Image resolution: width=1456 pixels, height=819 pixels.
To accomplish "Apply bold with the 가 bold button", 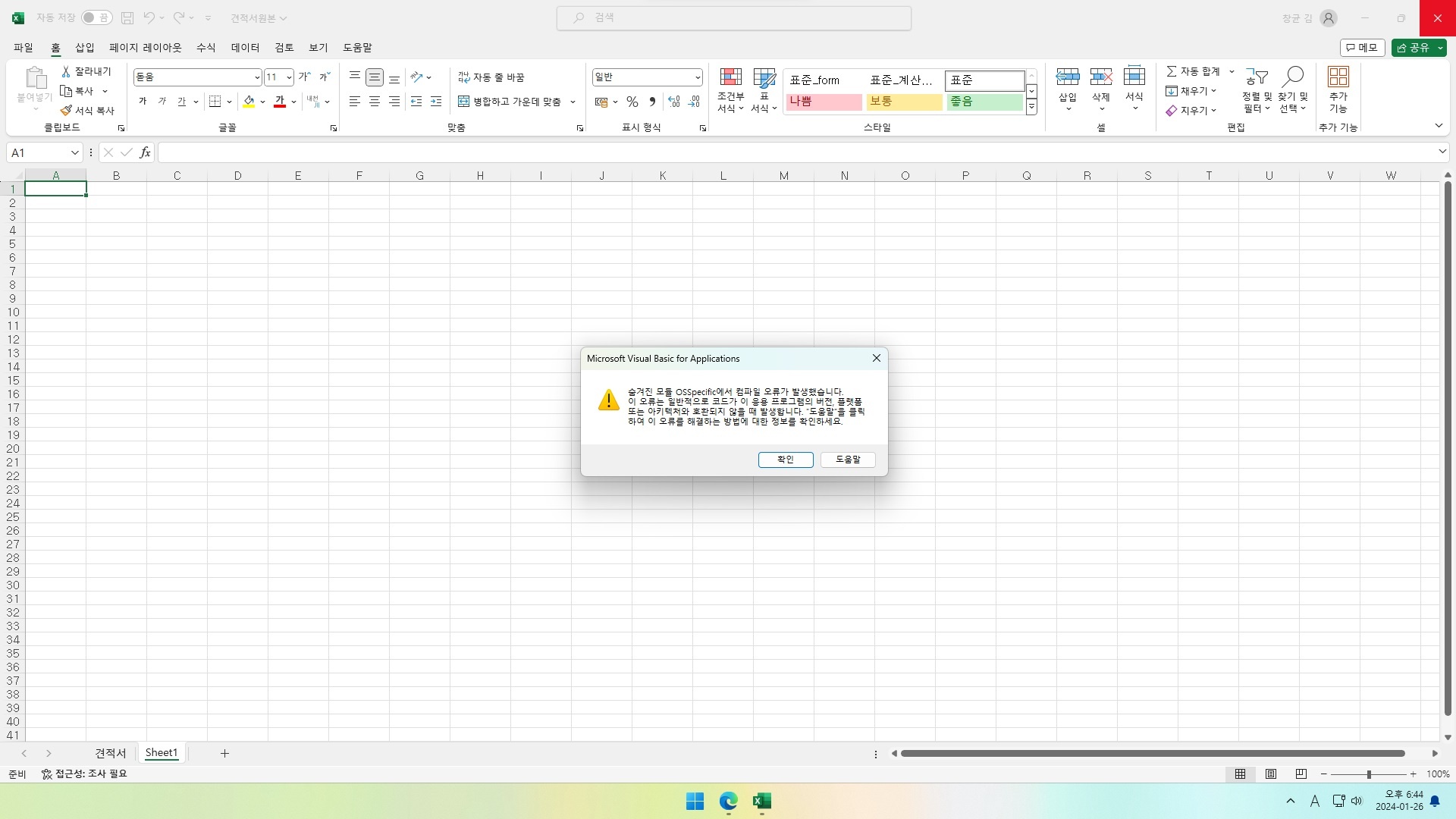I will click(x=143, y=102).
